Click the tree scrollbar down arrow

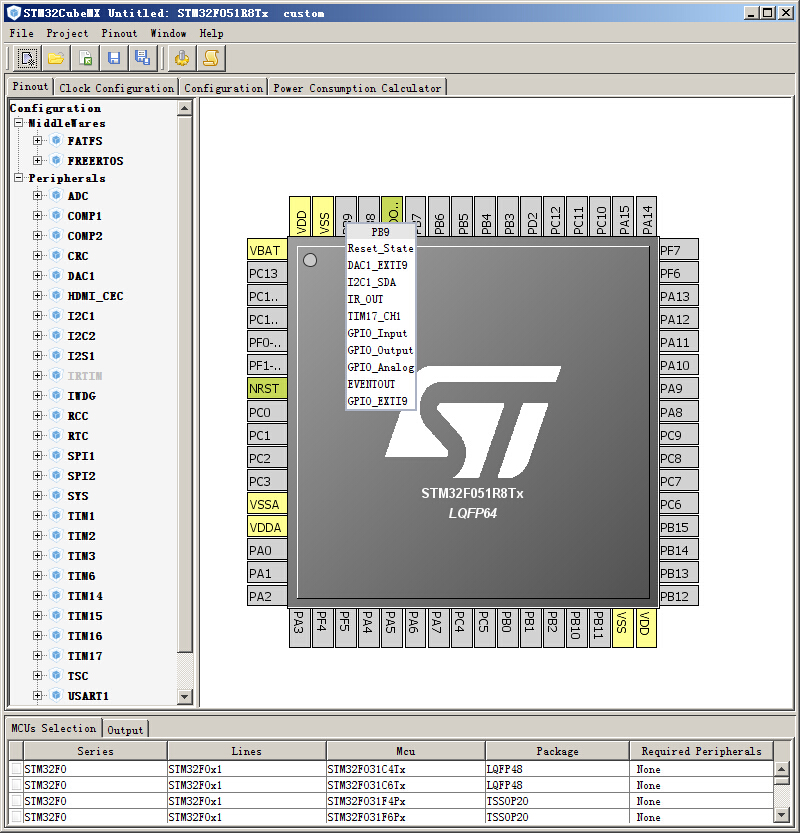[184, 696]
